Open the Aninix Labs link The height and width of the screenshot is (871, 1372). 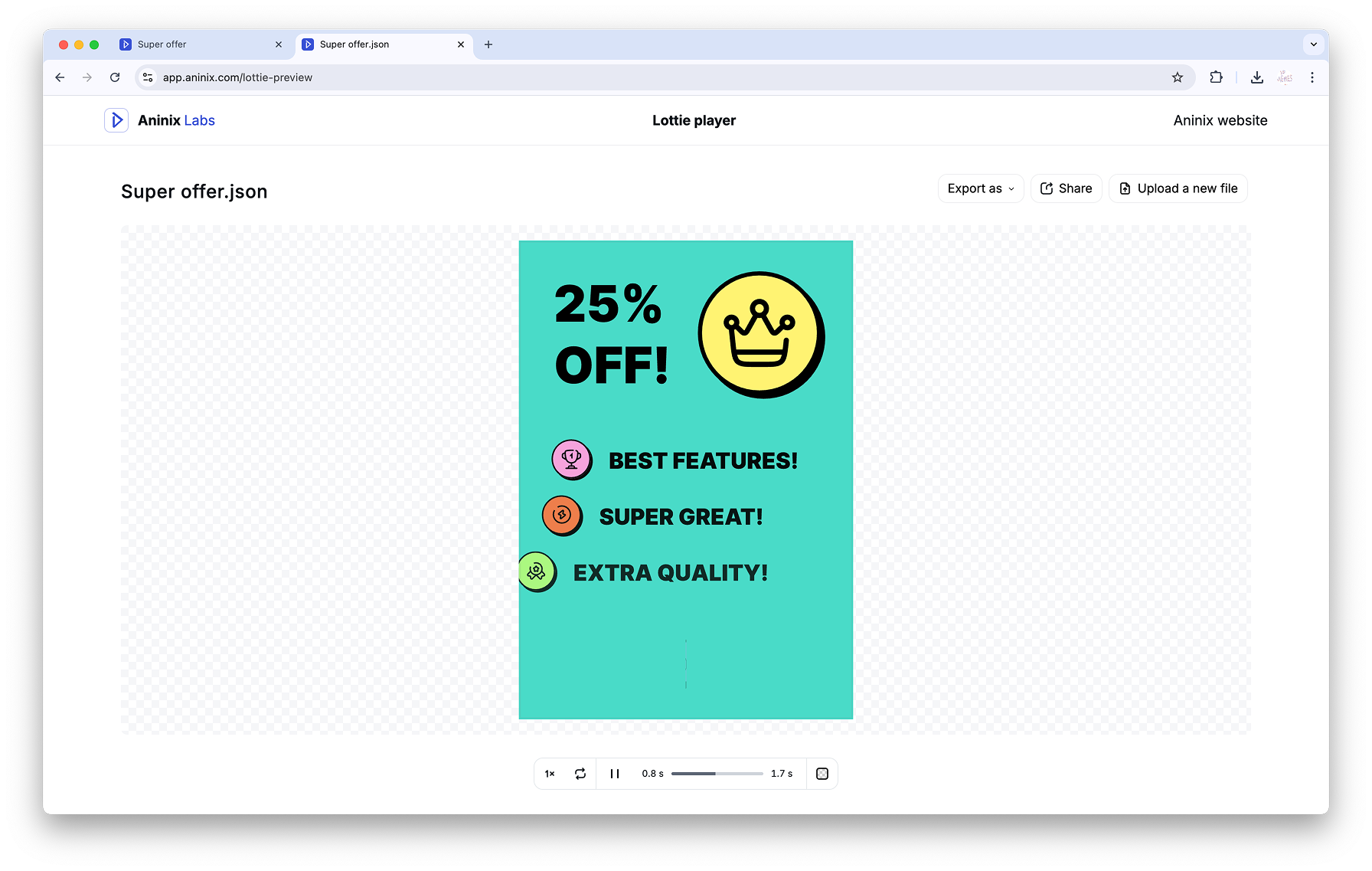[176, 120]
